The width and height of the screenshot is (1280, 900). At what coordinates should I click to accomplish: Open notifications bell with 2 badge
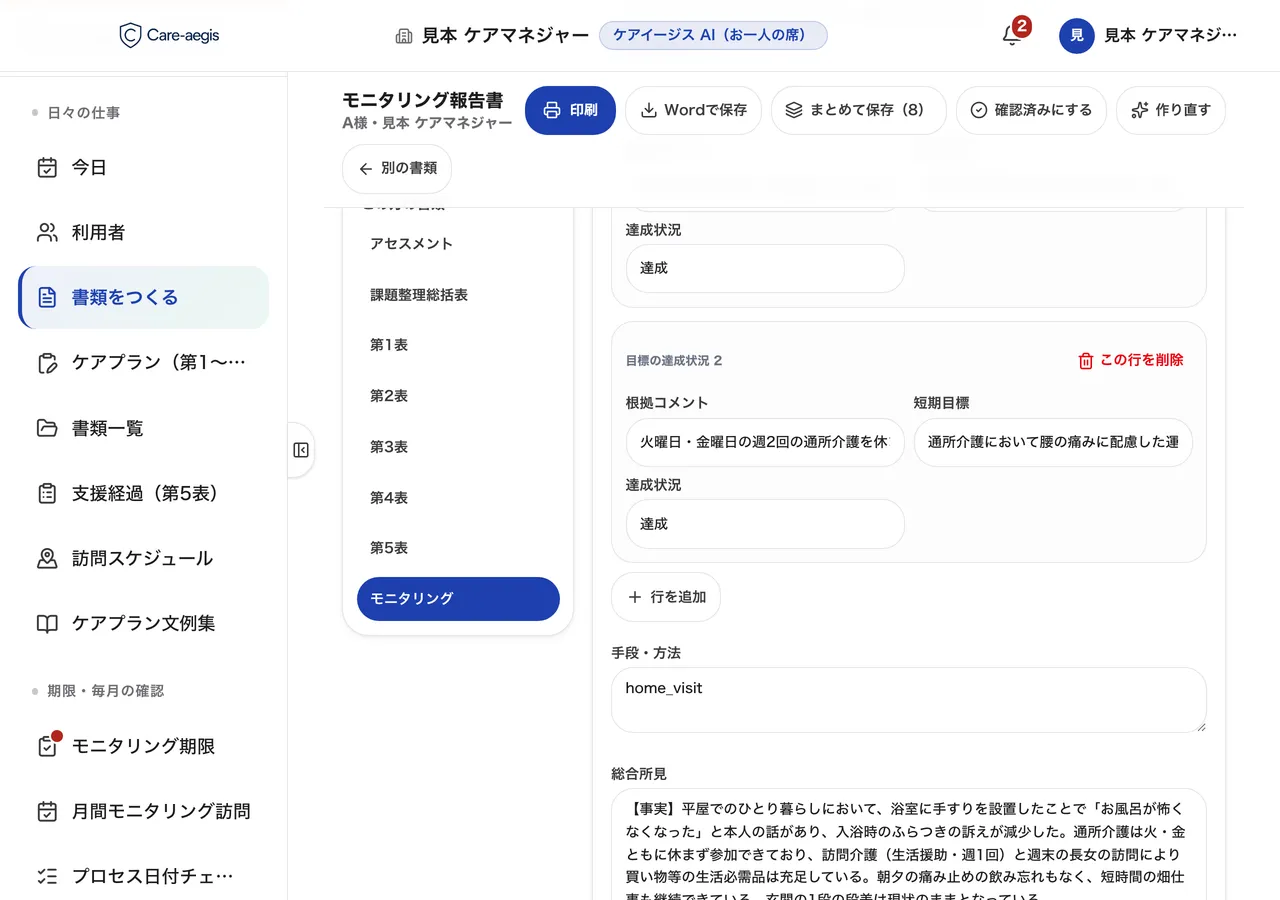1013,35
